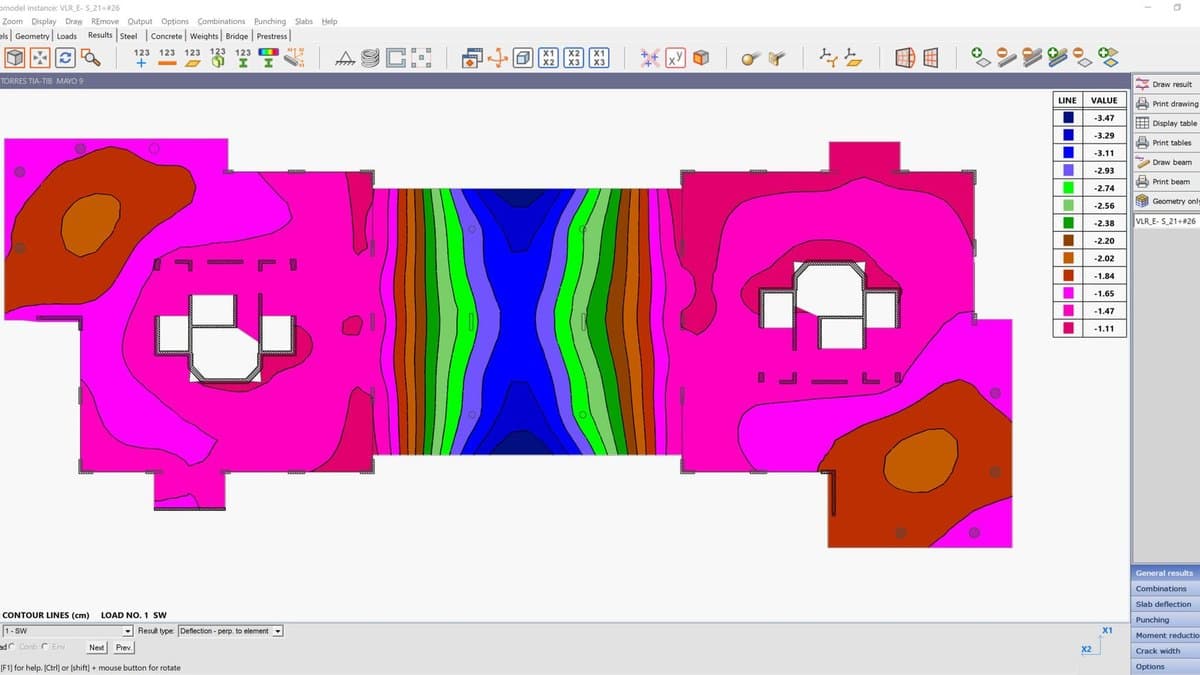Click the orange axes rotate icon

[498, 59]
